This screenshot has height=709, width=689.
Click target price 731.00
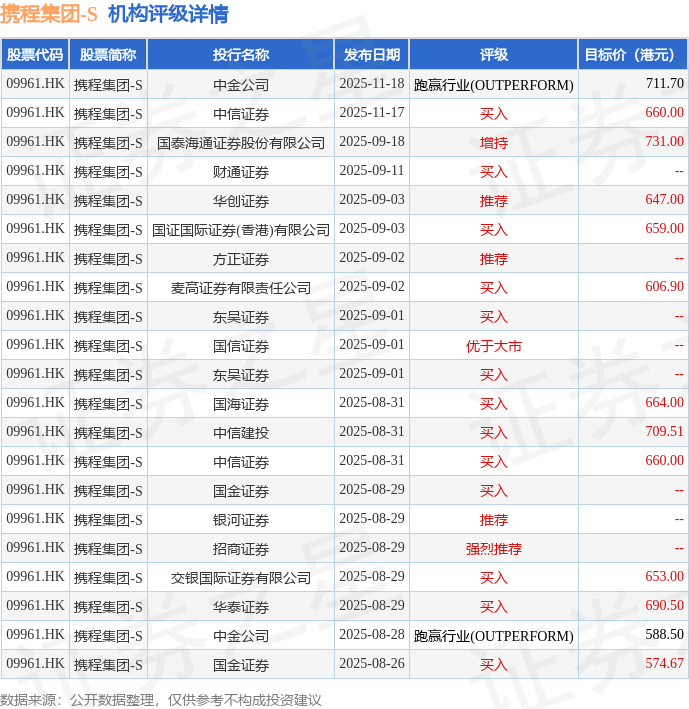click(665, 142)
